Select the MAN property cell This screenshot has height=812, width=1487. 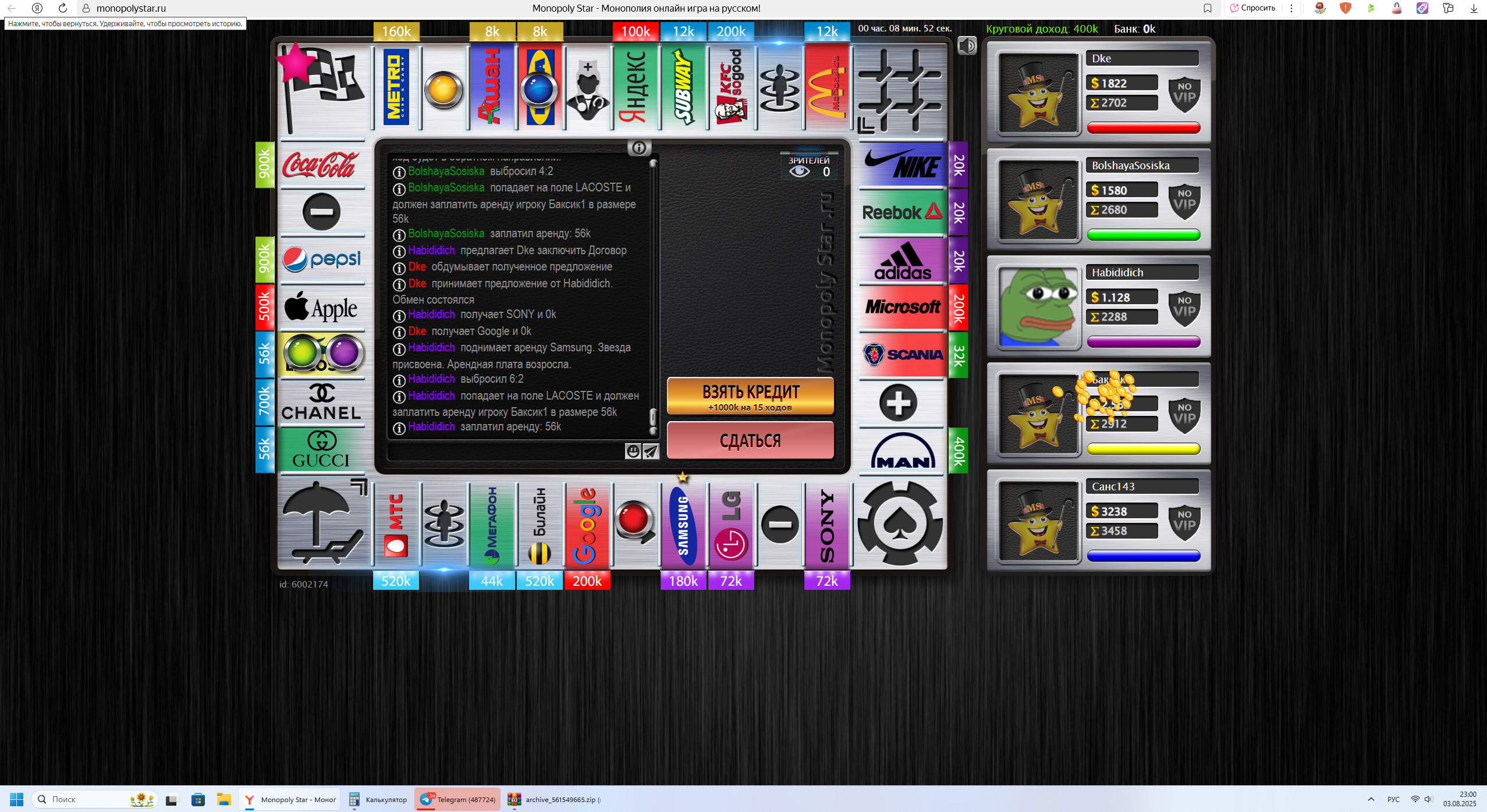(902, 450)
